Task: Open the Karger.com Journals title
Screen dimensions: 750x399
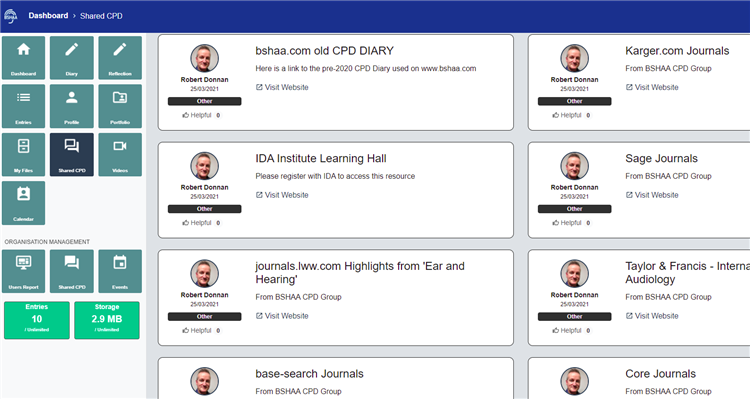Action: 677,51
